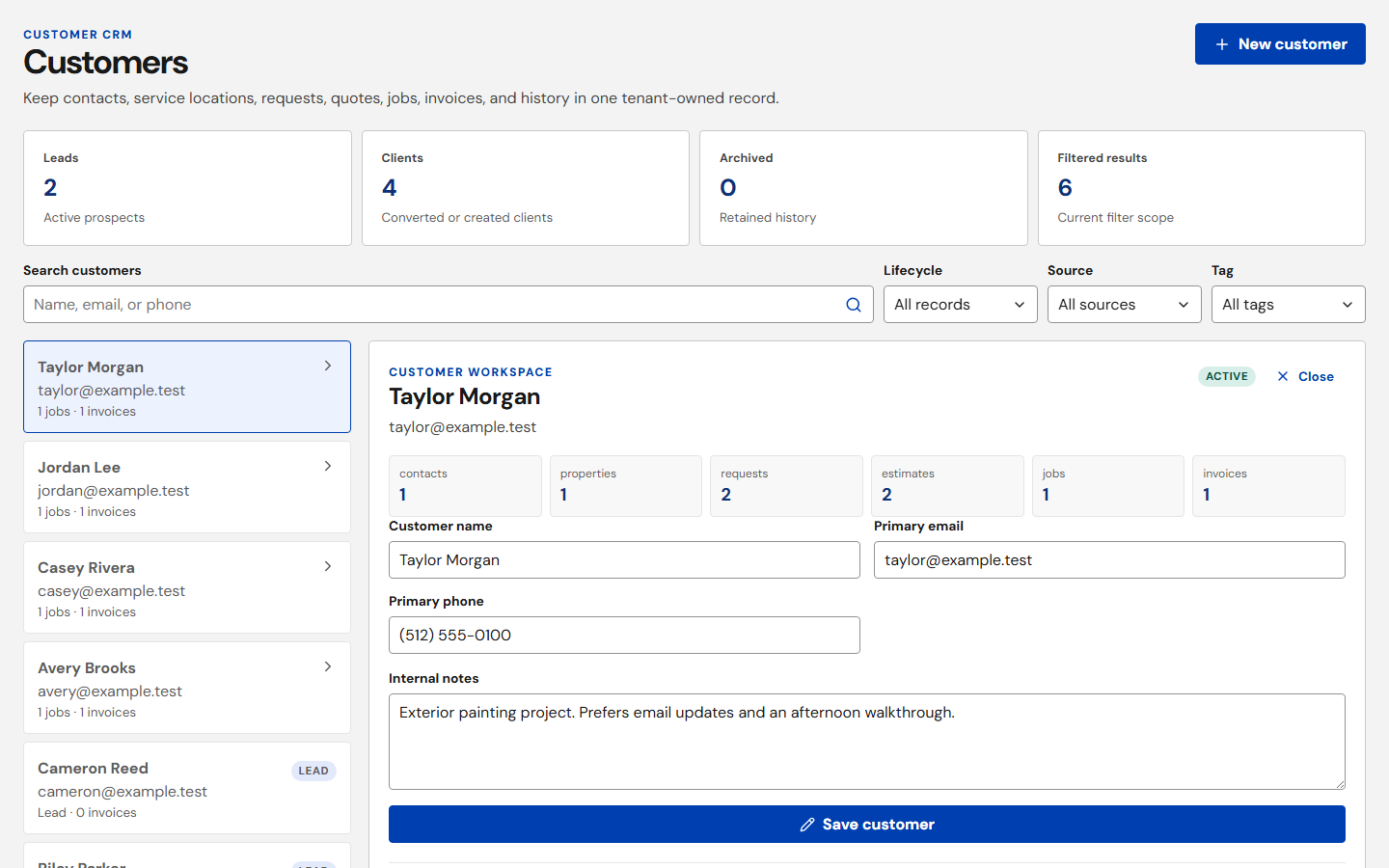Save the customer record
1389x868 pixels.
tap(867, 825)
